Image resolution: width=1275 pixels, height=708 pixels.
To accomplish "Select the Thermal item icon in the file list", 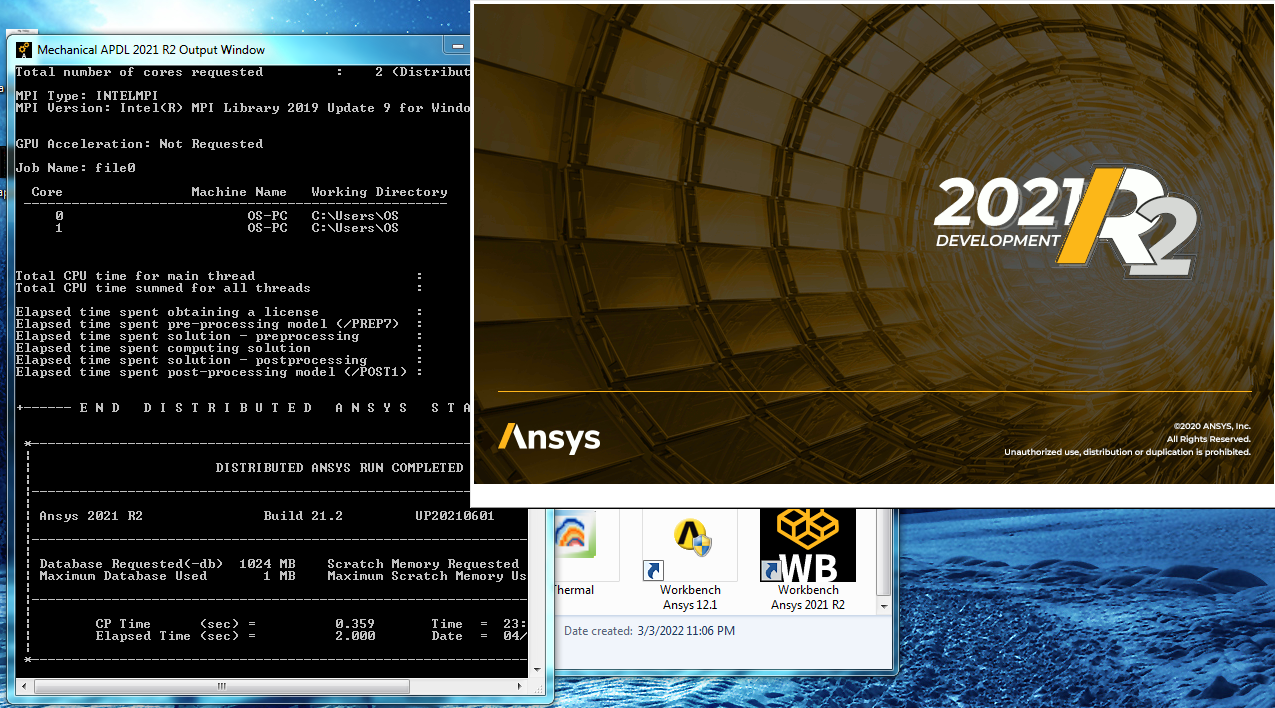I will tap(575, 535).
